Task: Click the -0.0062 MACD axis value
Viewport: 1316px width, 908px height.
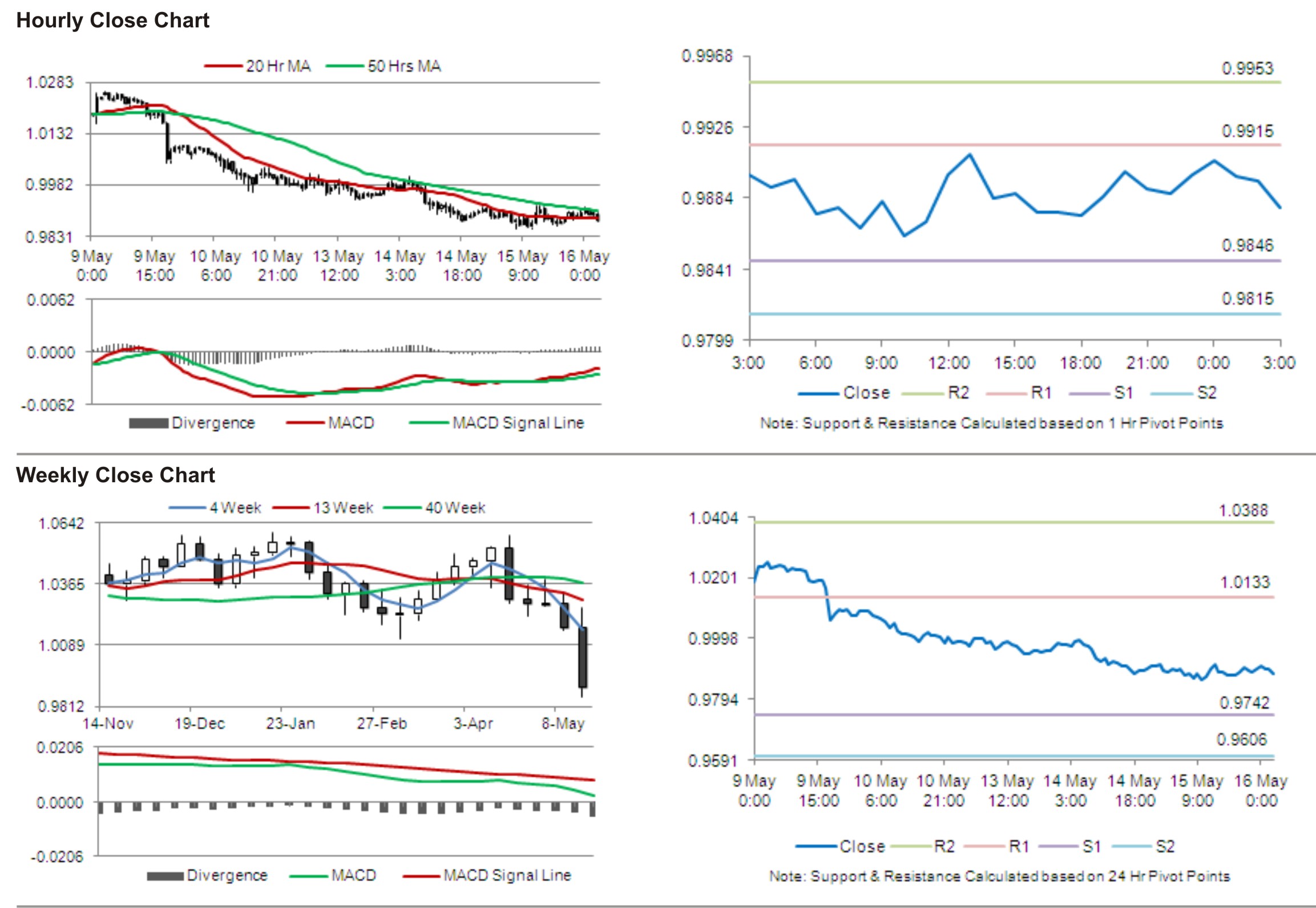Action: (x=47, y=405)
